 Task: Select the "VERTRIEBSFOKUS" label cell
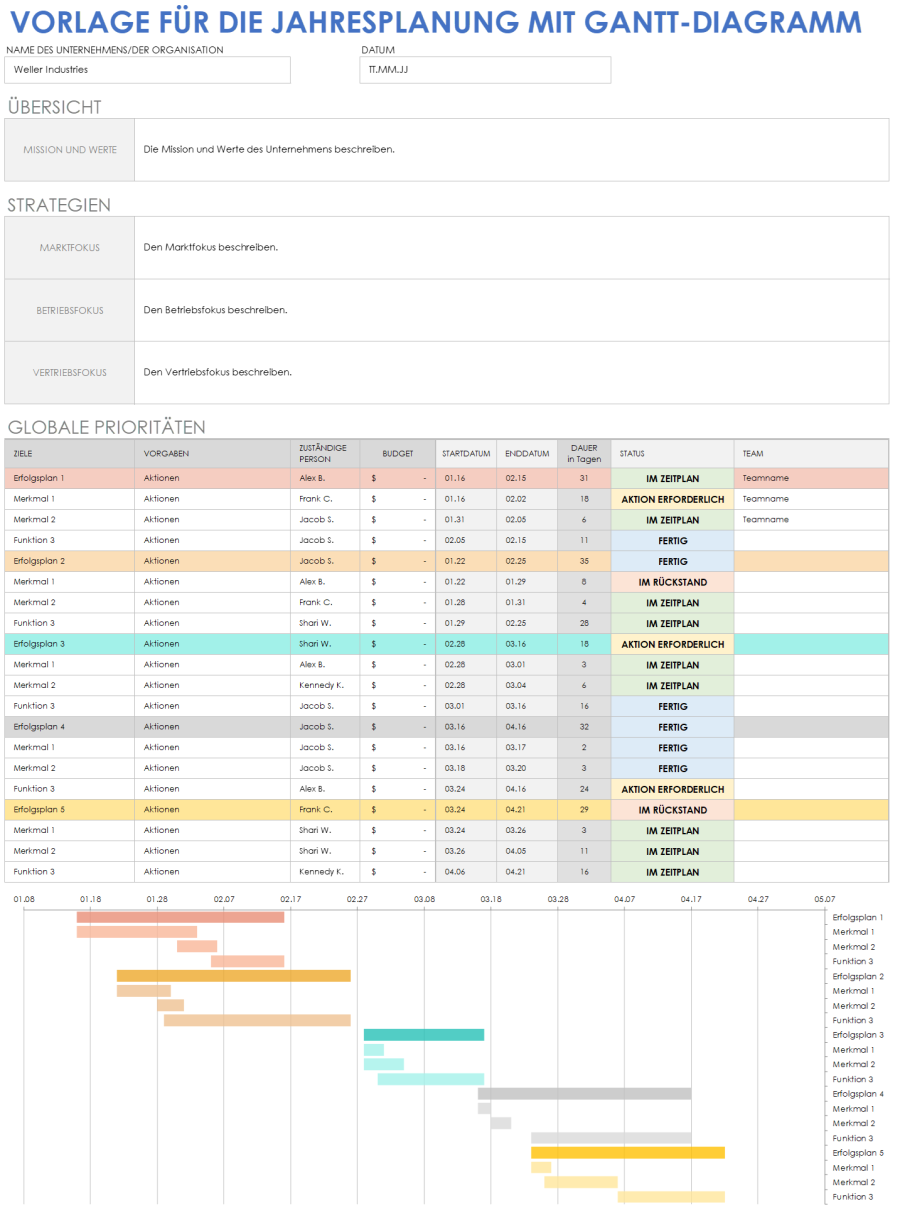[x=70, y=373]
